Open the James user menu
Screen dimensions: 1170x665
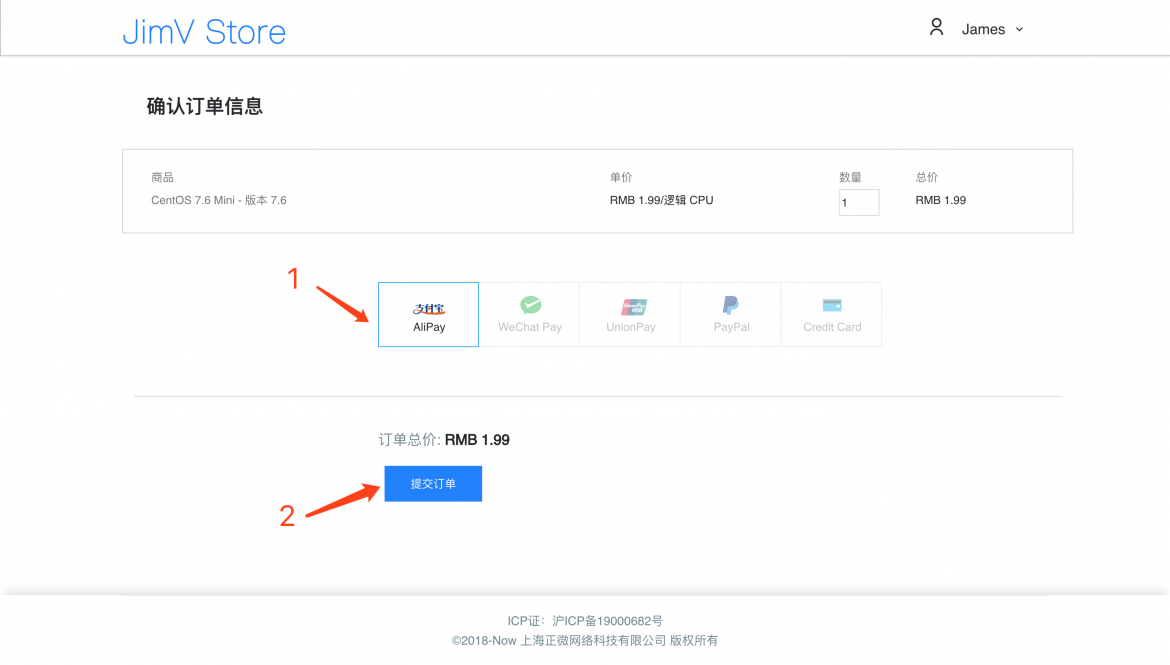[x=983, y=29]
